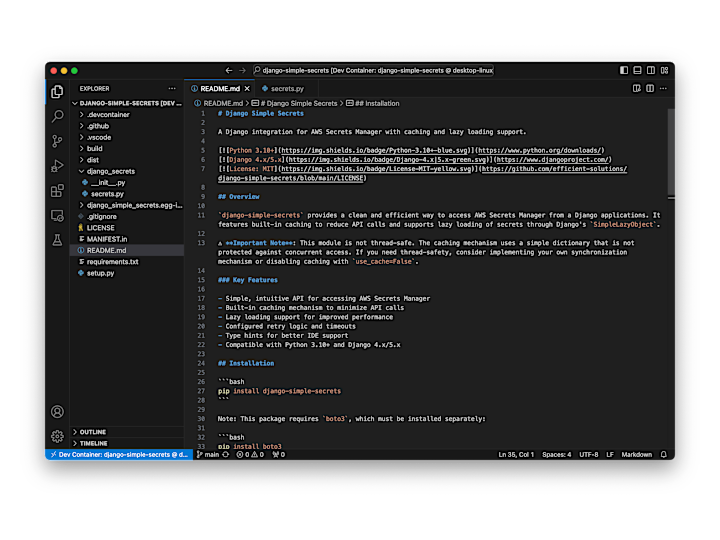Screen dimensions: 720x540
Task: Collapse DJANGO-SIMPLE-SECRETS root folder
Action: pos(127,103)
